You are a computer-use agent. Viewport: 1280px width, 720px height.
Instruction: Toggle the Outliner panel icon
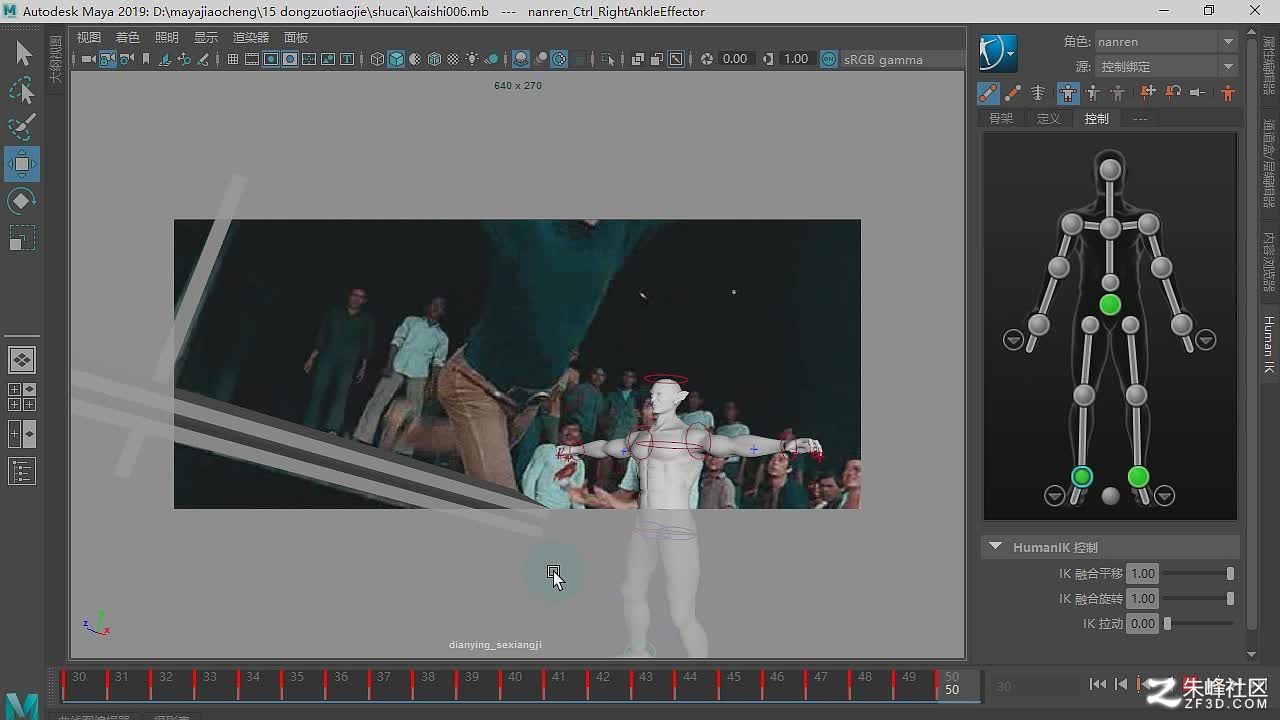click(x=22, y=471)
